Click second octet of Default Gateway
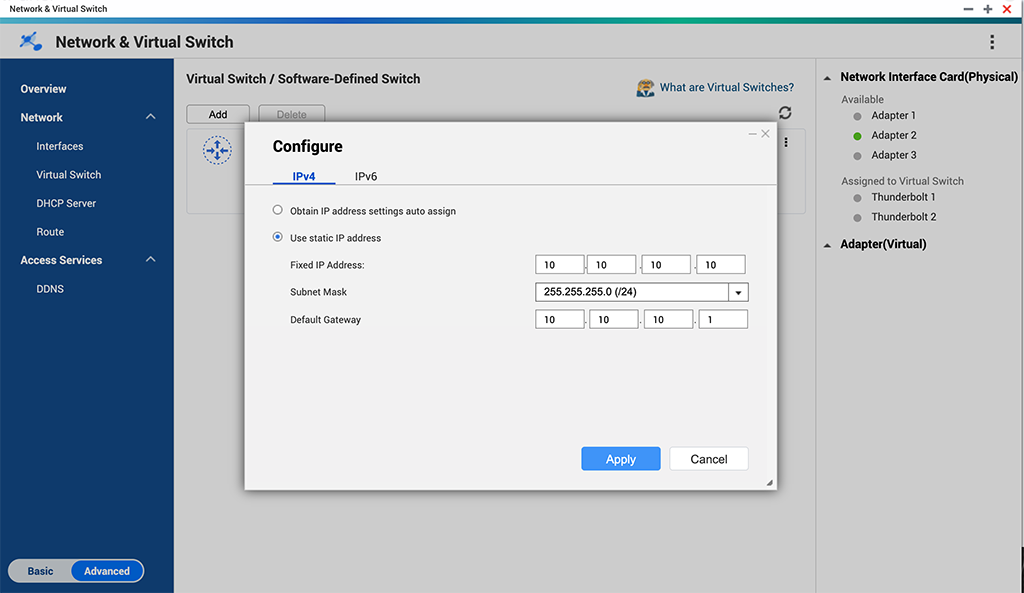 tap(614, 319)
